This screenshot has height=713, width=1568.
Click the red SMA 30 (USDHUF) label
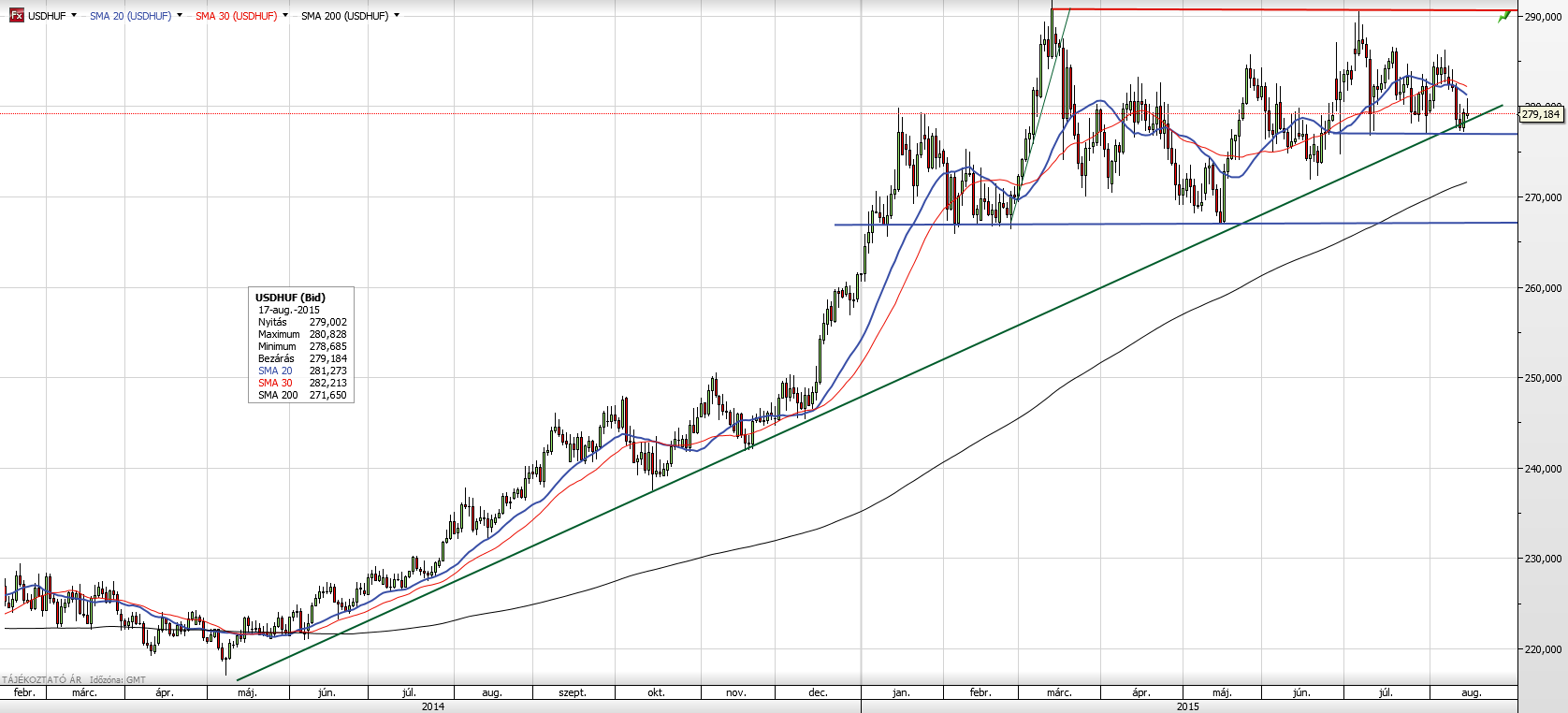236,16
